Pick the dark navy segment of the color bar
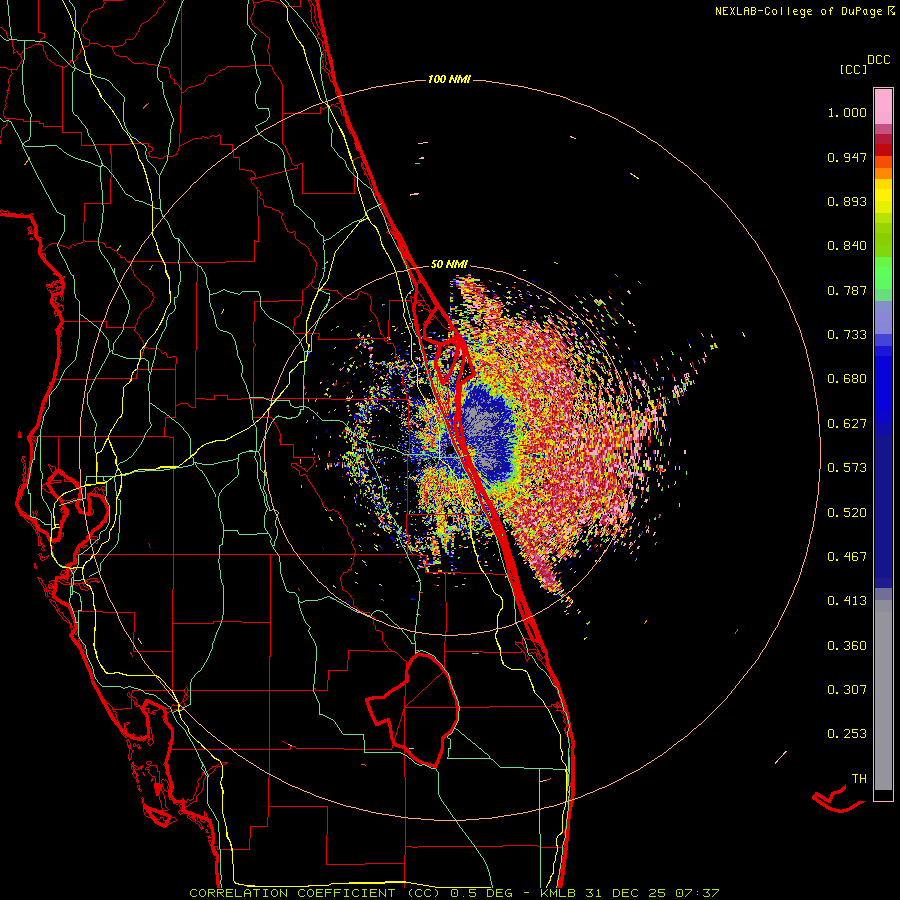900x900 pixels. click(x=883, y=511)
